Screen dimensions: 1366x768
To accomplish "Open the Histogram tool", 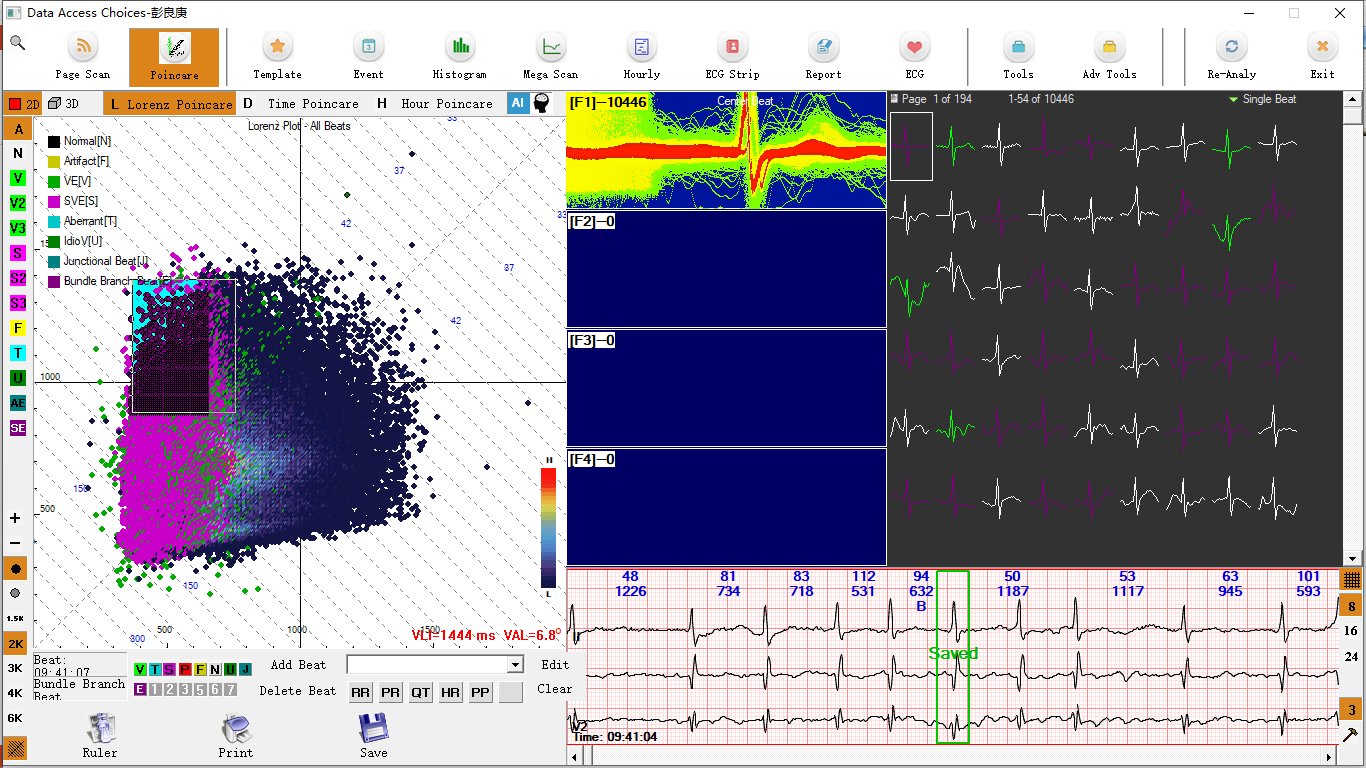I will point(460,56).
